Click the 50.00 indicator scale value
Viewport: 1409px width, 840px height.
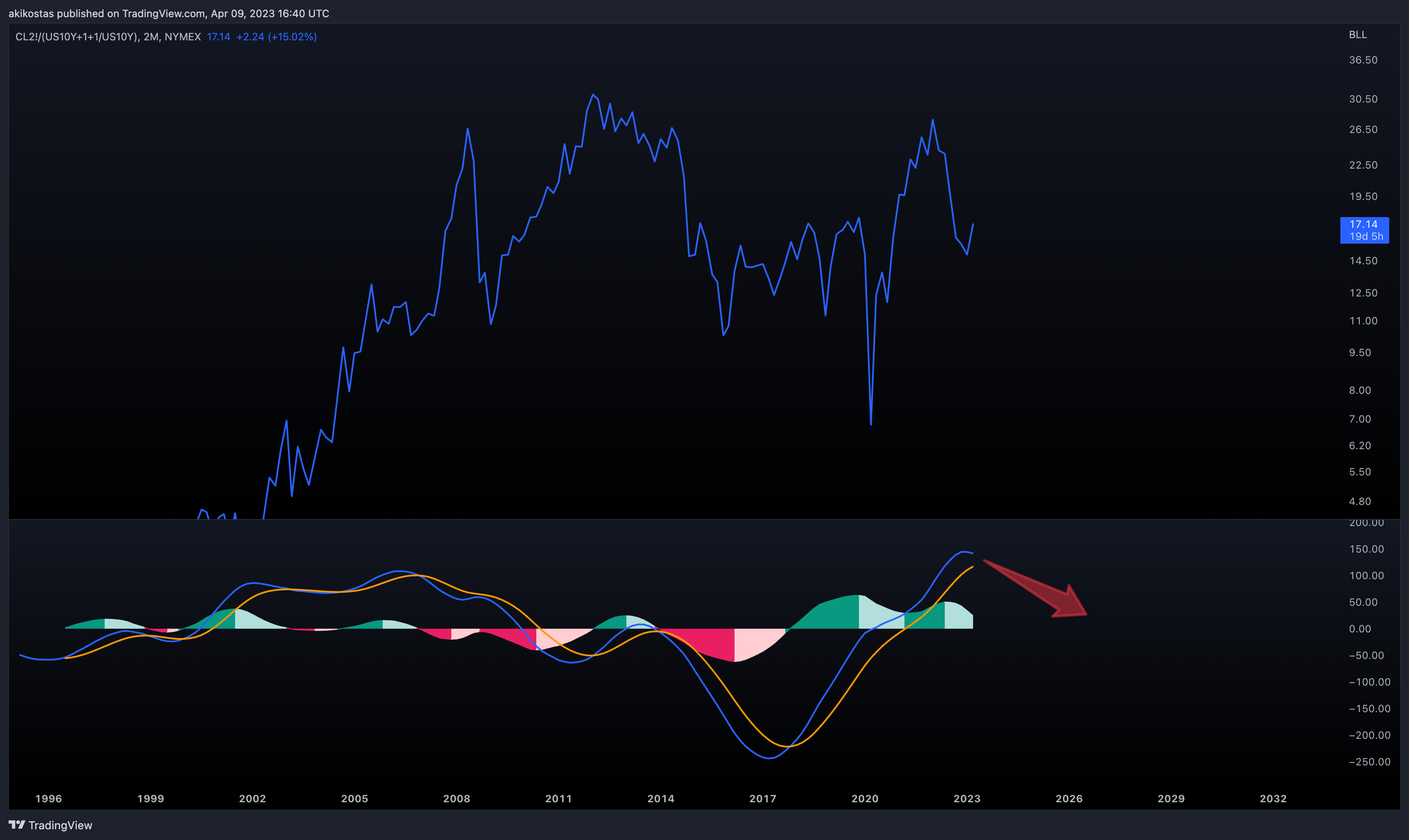pyautogui.click(x=1363, y=602)
